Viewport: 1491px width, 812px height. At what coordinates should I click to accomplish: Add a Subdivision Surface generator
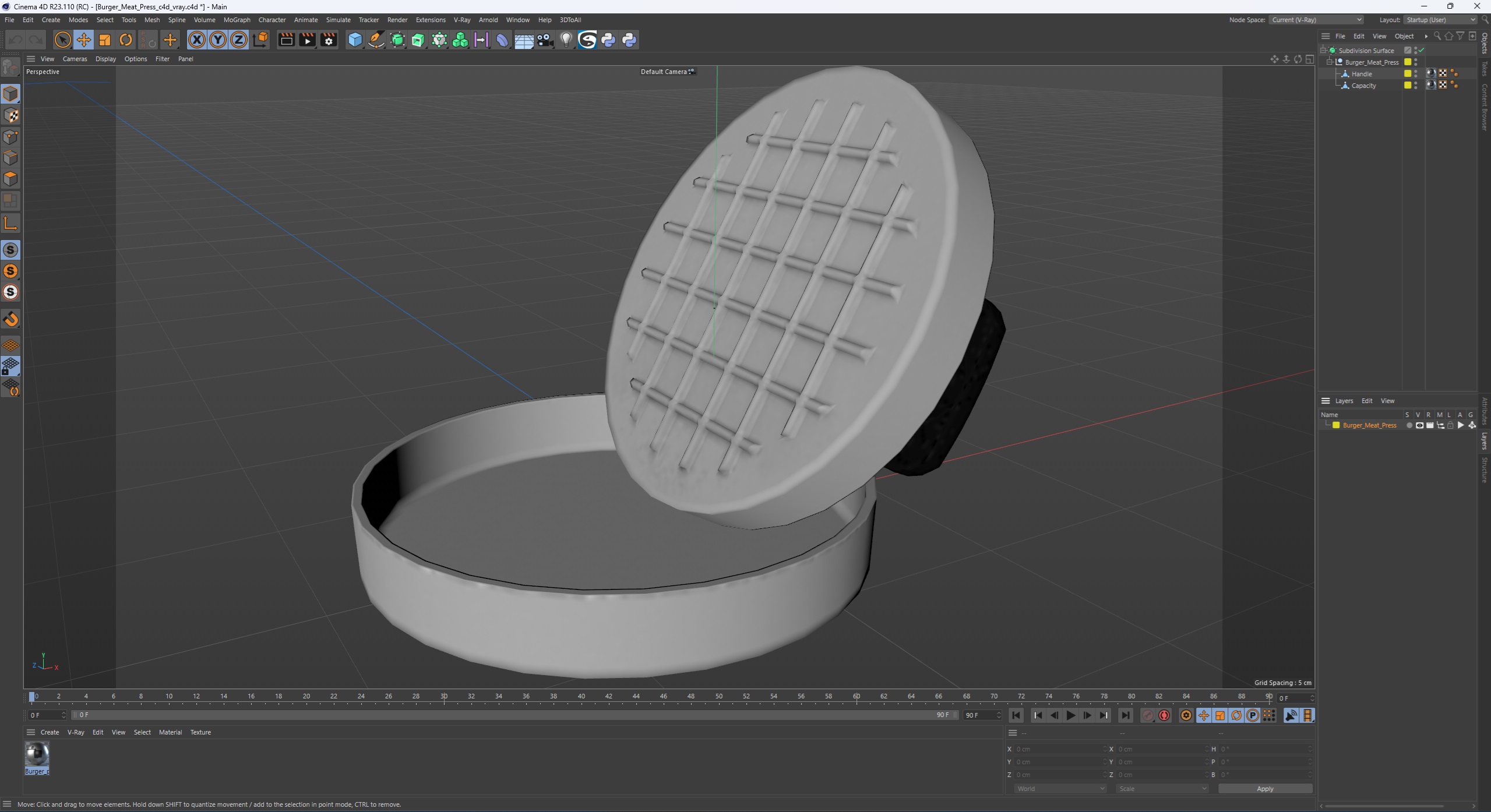point(397,40)
